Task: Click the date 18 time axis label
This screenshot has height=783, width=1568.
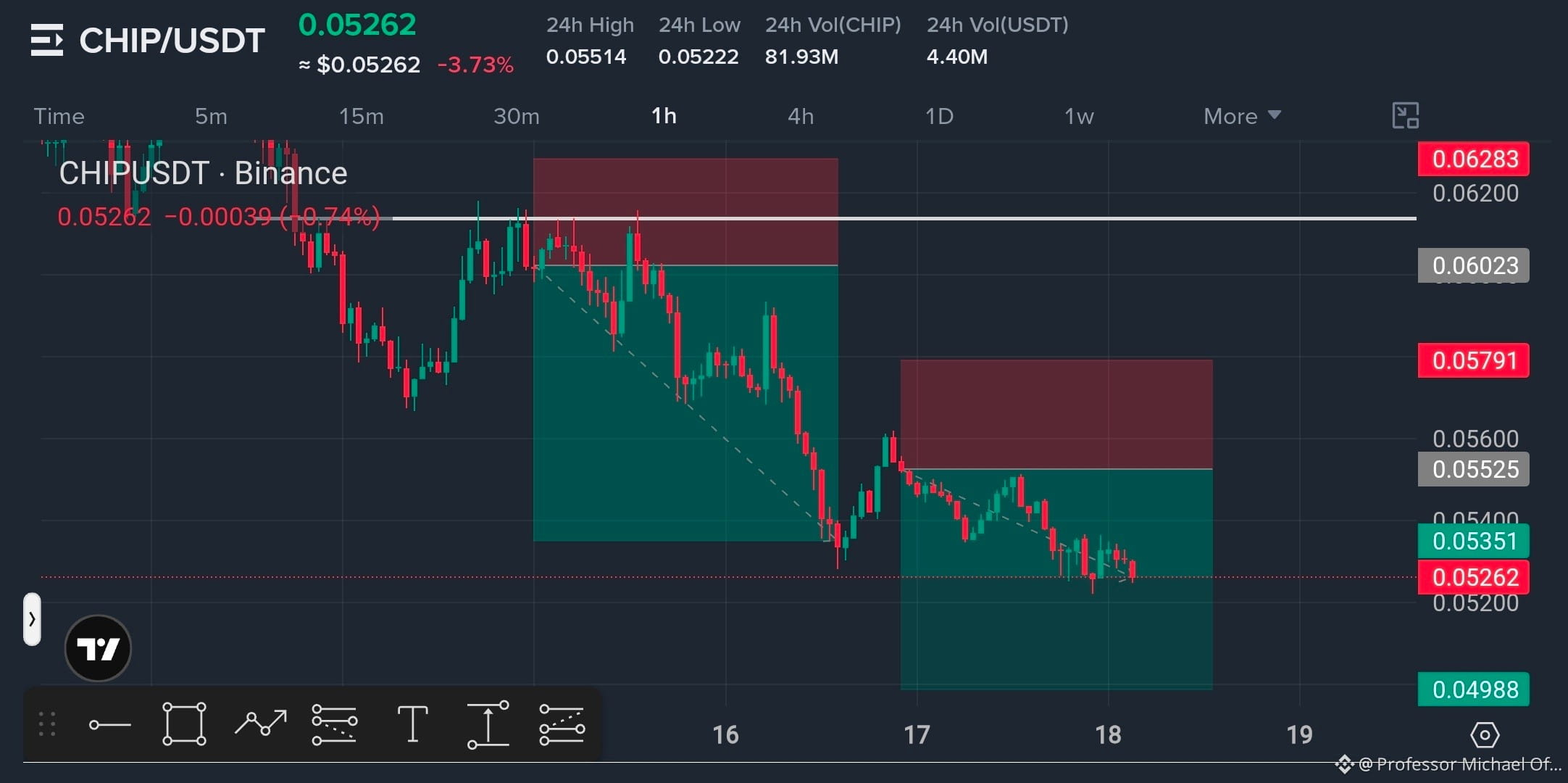Action: pyautogui.click(x=1108, y=735)
